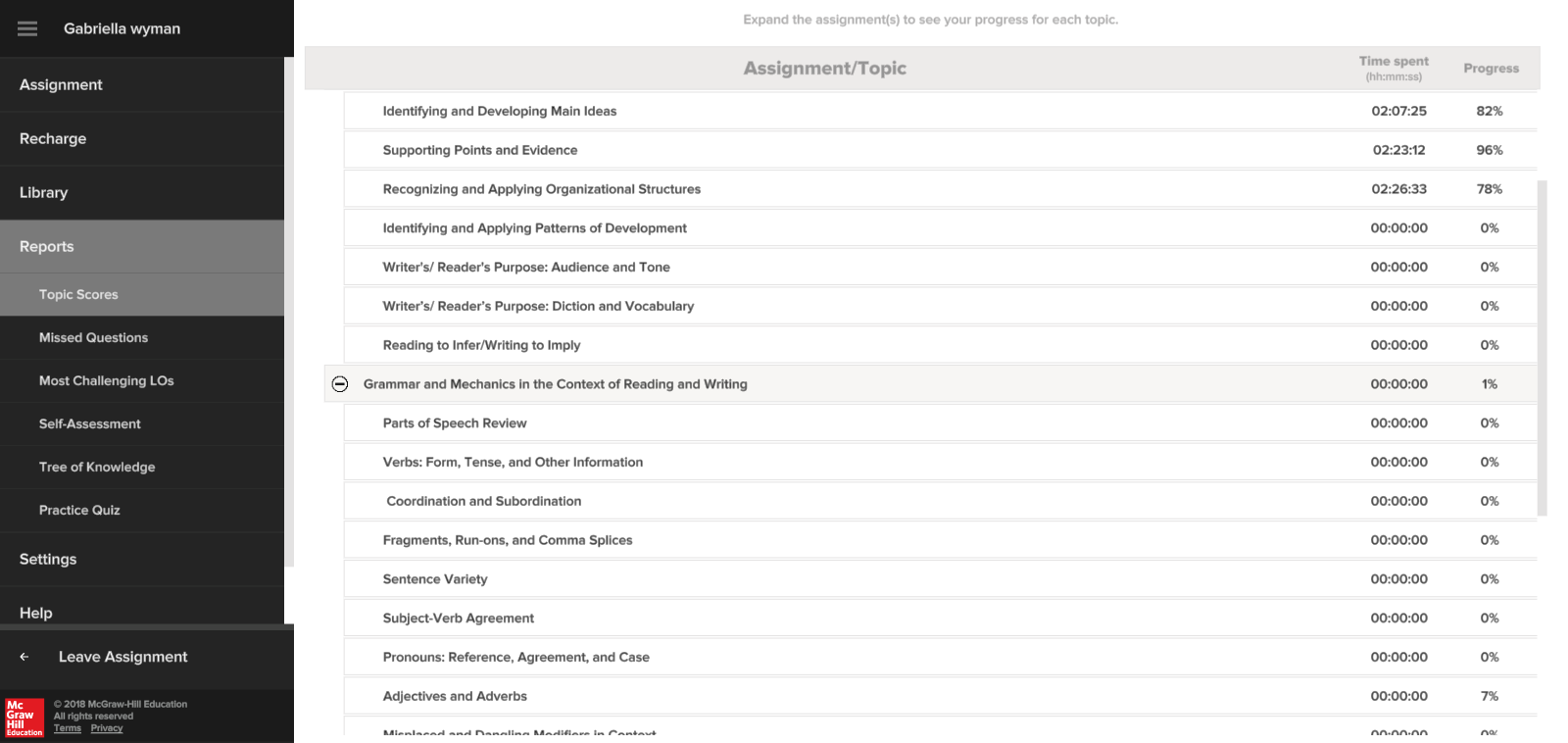Click the McGraw Hill Education logo

click(x=24, y=718)
